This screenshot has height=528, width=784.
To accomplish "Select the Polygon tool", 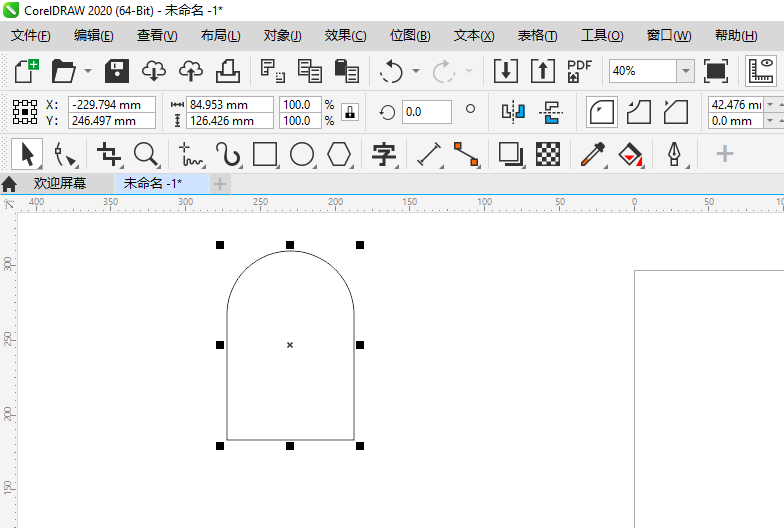I will coord(340,155).
